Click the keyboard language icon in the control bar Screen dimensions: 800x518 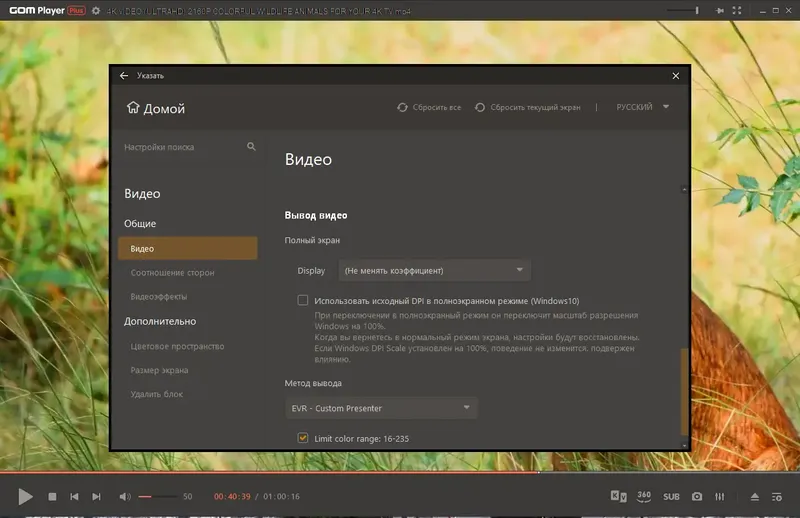pyautogui.click(x=618, y=496)
